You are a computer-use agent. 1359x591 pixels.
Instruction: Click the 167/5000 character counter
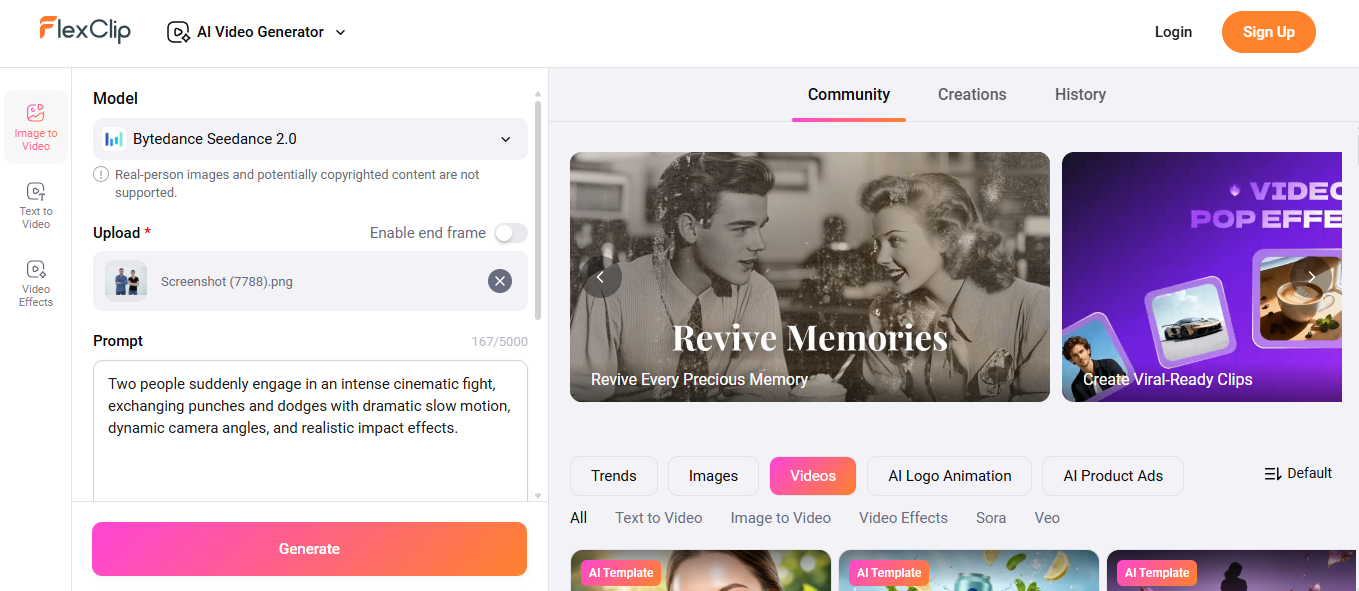coord(500,342)
